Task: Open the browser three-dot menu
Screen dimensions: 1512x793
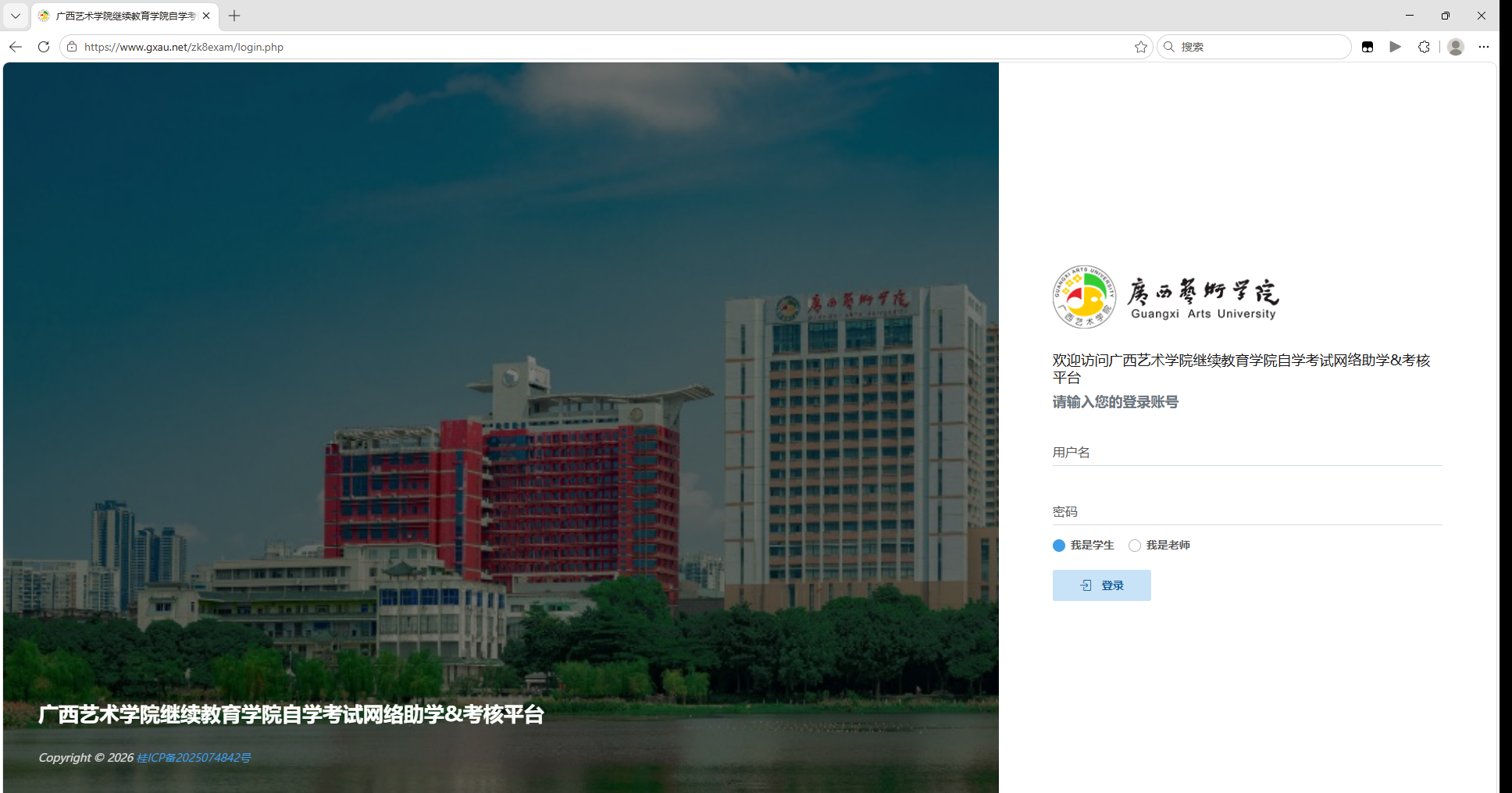Action: [1484, 47]
